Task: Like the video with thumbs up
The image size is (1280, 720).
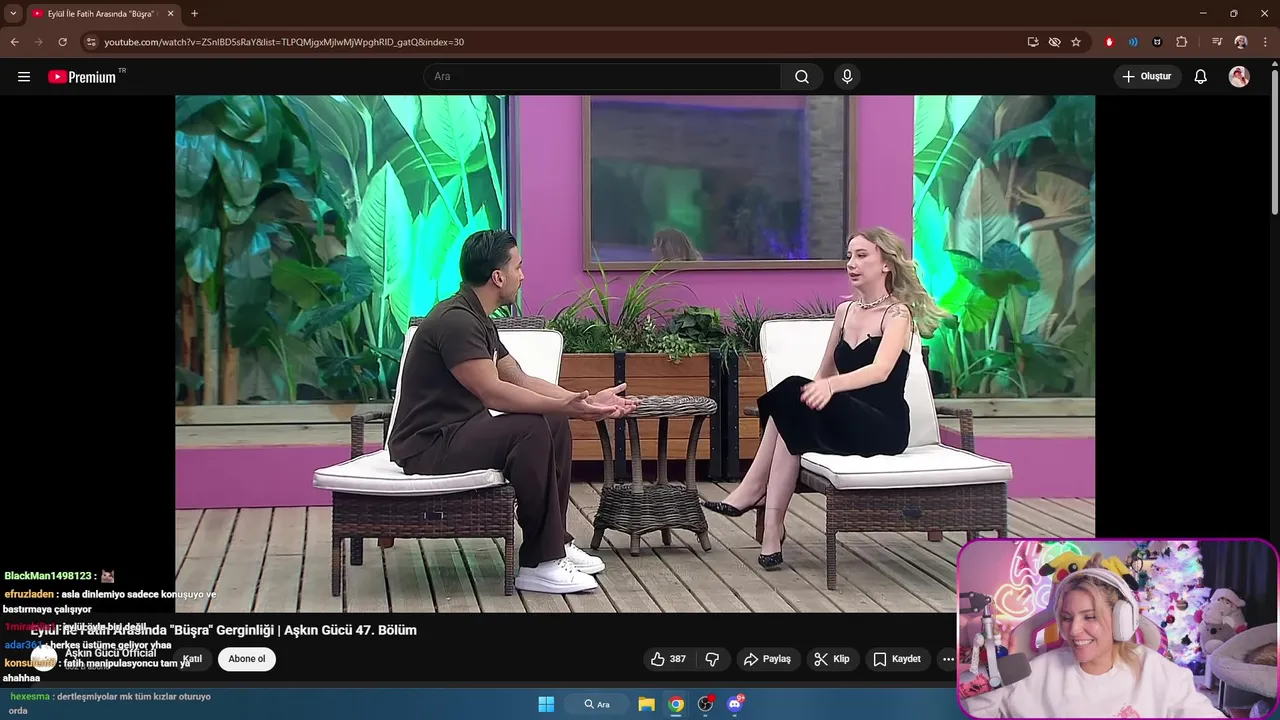Action: (x=668, y=659)
